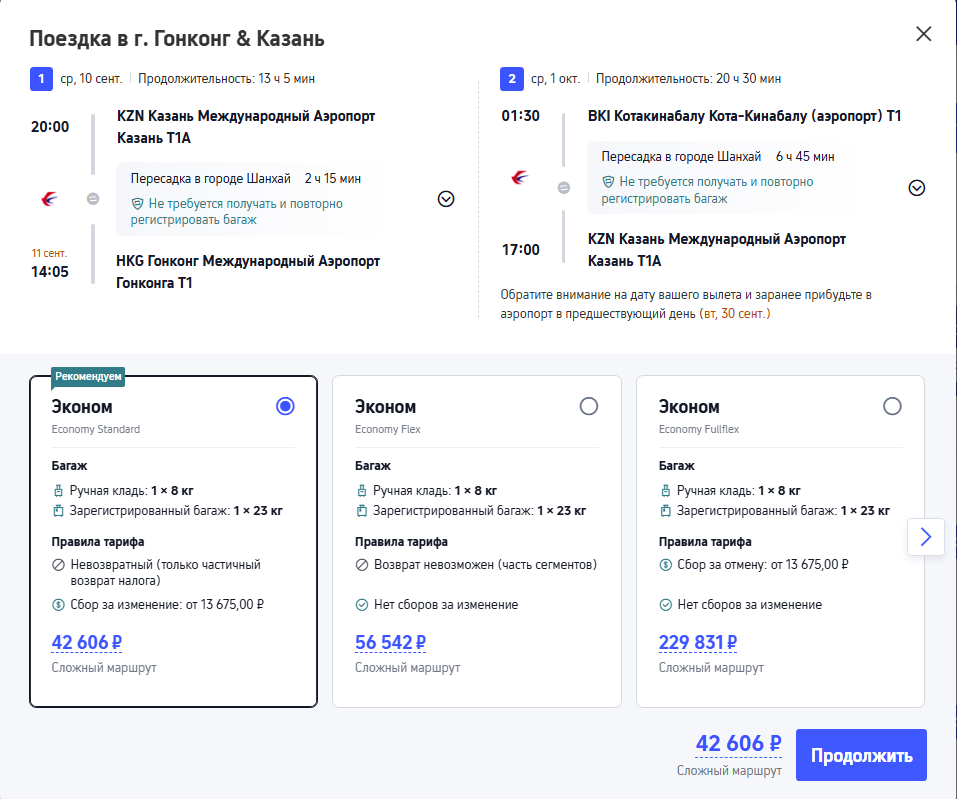This screenshot has width=957, height=799.
Task: Choose the Economy Fullflex radio button
Action: [x=892, y=407]
